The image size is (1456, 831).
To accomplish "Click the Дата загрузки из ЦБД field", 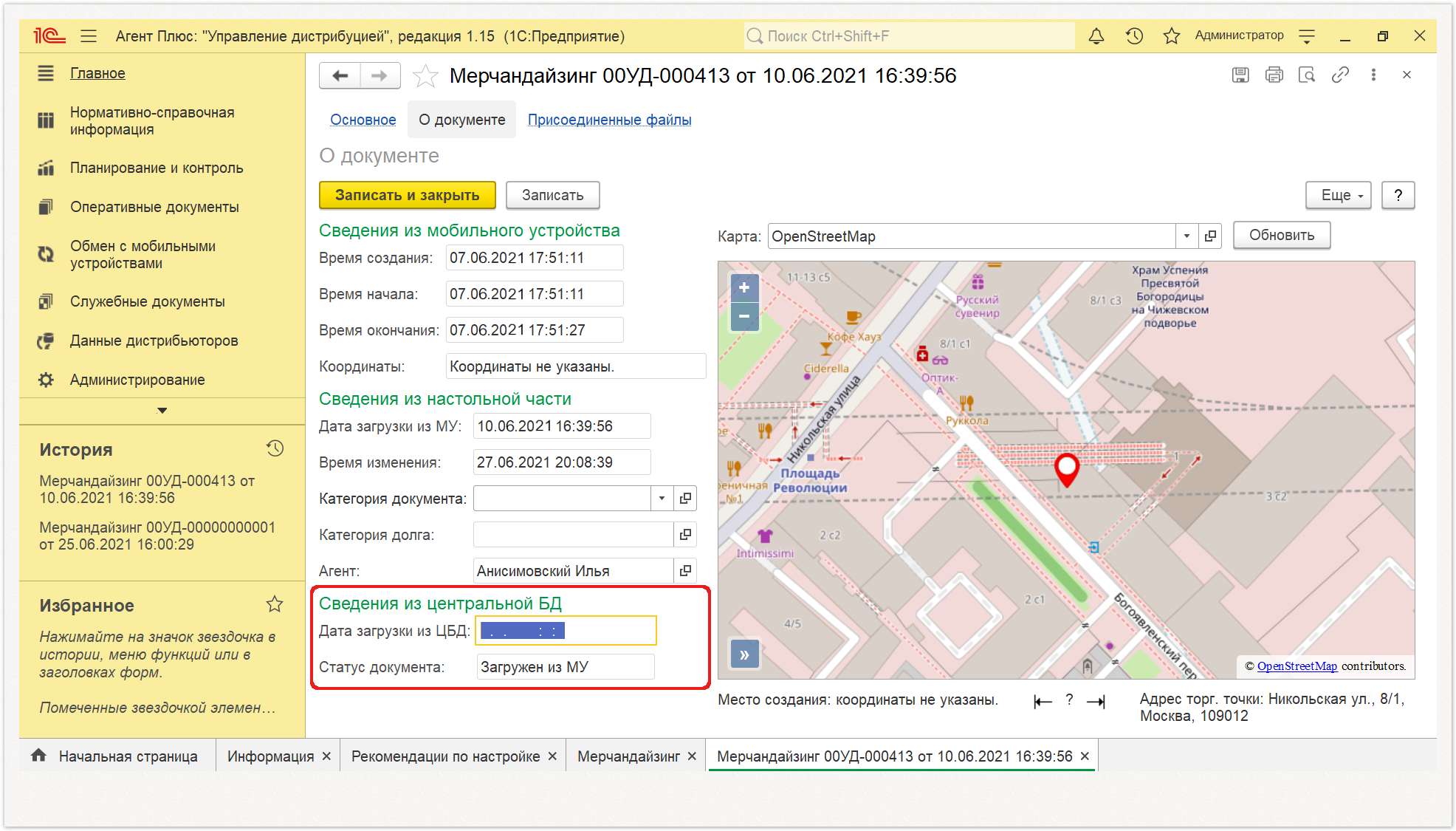I will click(x=566, y=631).
